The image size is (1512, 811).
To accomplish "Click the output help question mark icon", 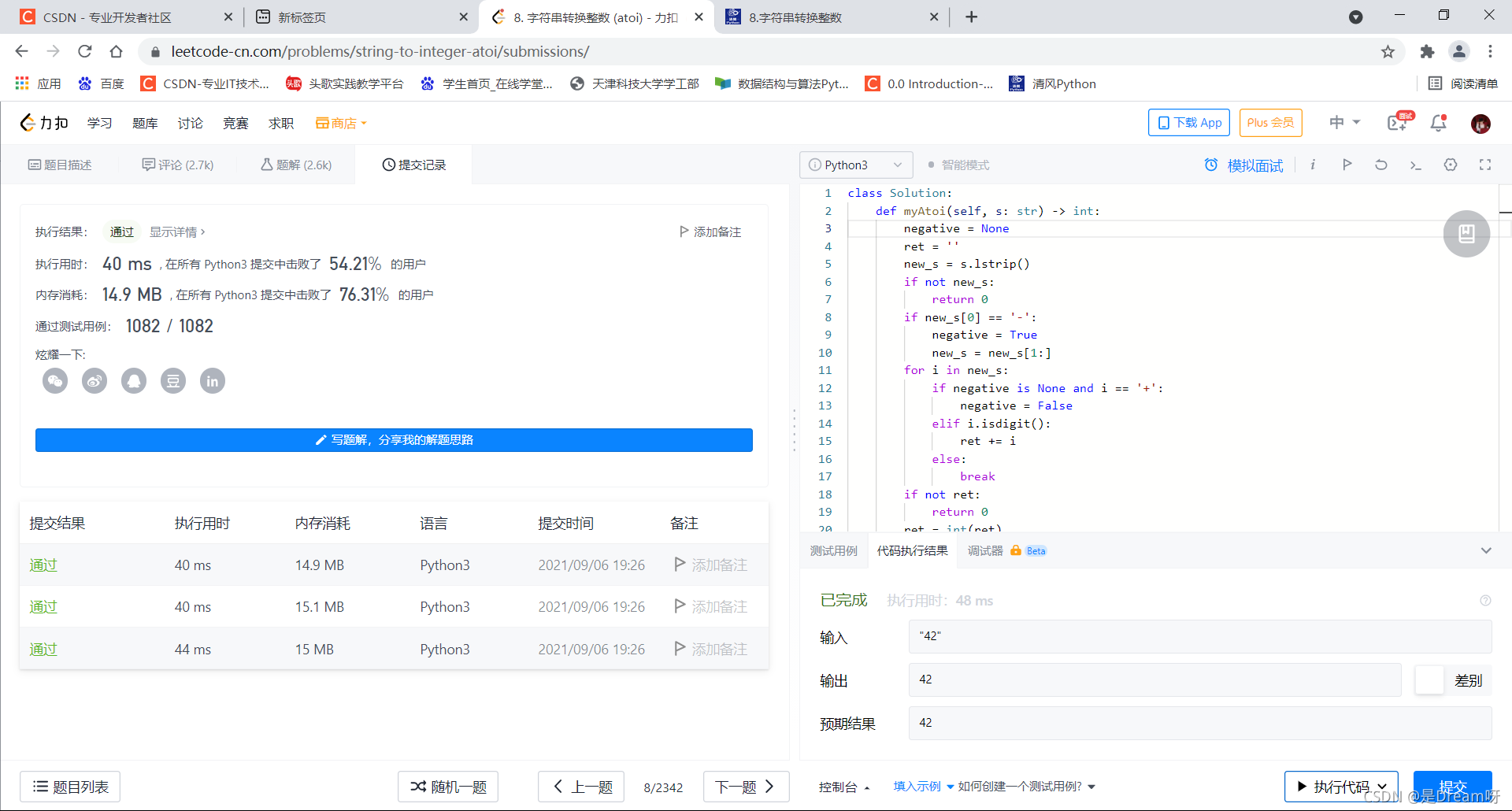I will (x=1485, y=601).
